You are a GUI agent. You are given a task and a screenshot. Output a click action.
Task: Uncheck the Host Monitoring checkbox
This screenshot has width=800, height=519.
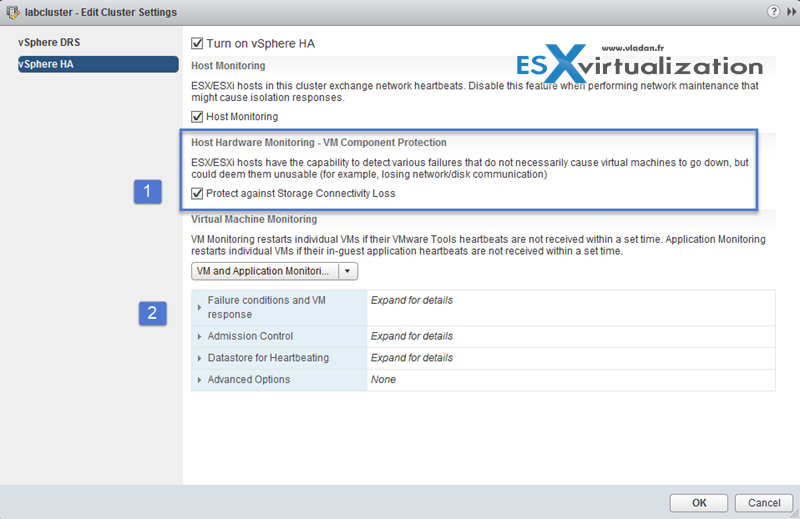197,117
